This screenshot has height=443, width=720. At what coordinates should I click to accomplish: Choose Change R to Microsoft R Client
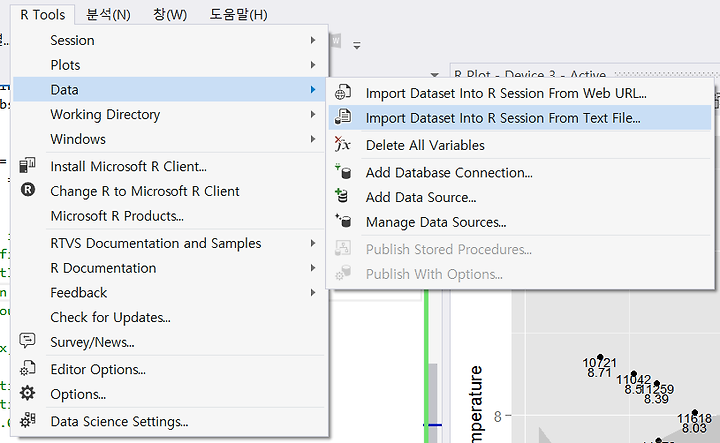click(x=171, y=191)
